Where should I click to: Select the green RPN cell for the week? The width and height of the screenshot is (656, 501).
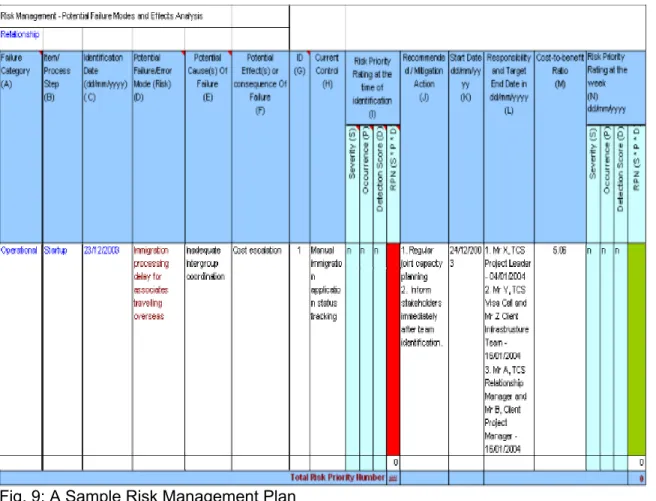(x=637, y=349)
